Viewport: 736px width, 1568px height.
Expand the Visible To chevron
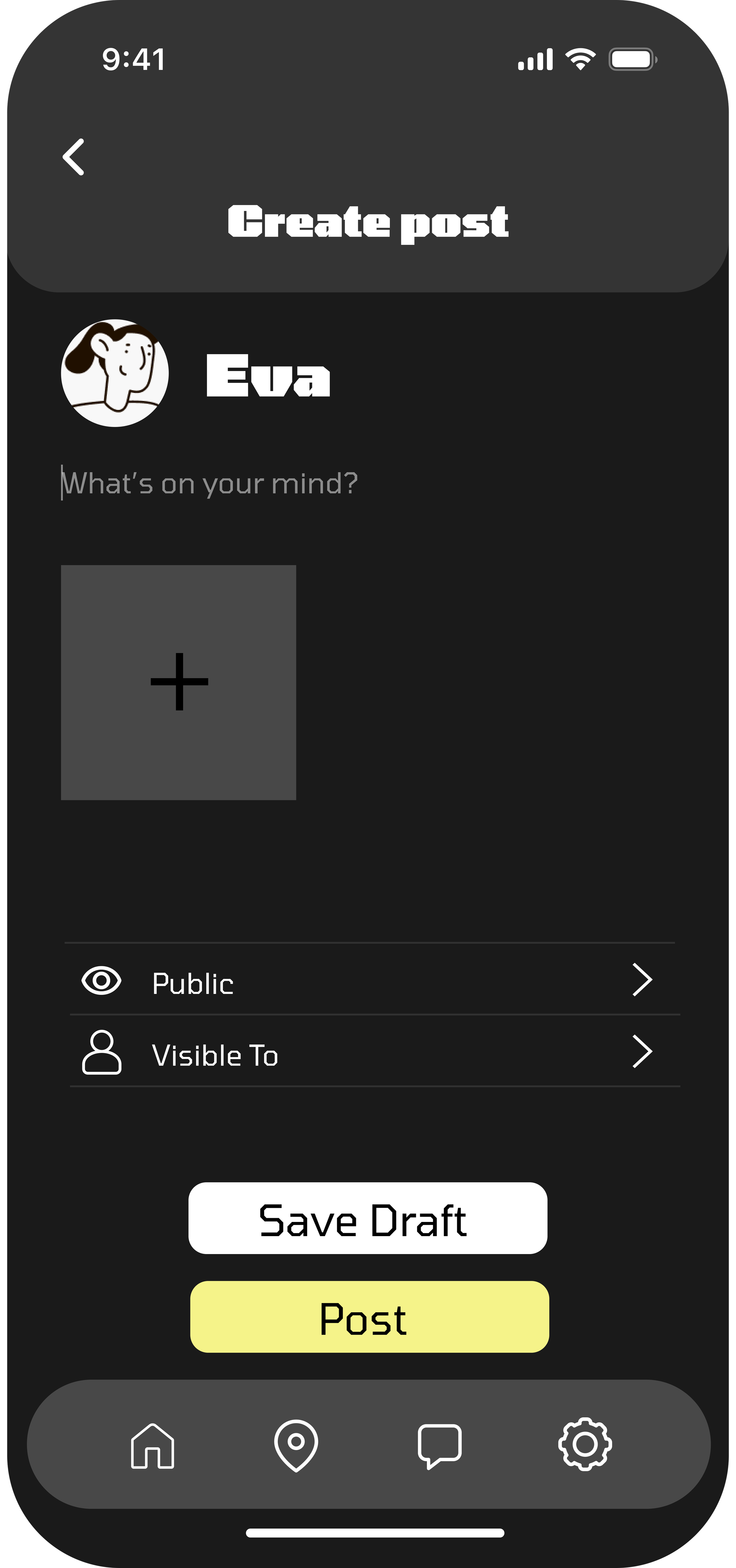tap(642, 1052)
